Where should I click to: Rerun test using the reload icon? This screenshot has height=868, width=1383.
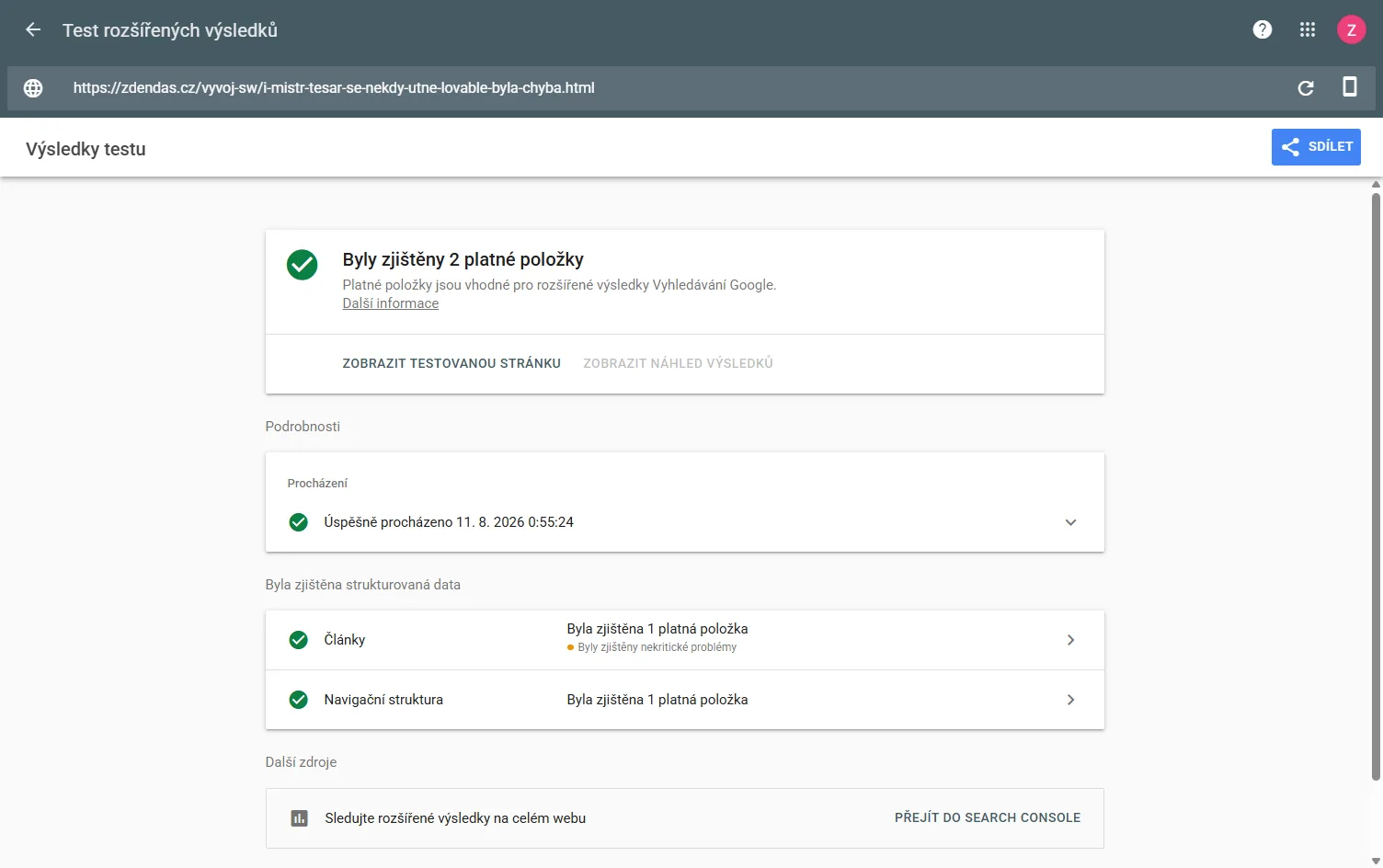click(1306, 88)
